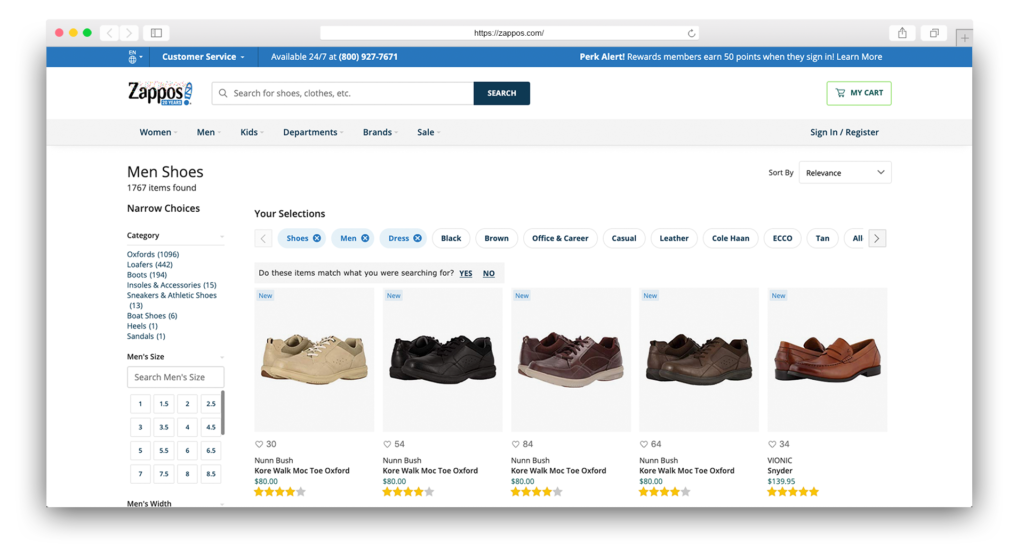Open MY CART
Image resolution: width=1024 pixels, height=544 pixels.
coord(859,93)
